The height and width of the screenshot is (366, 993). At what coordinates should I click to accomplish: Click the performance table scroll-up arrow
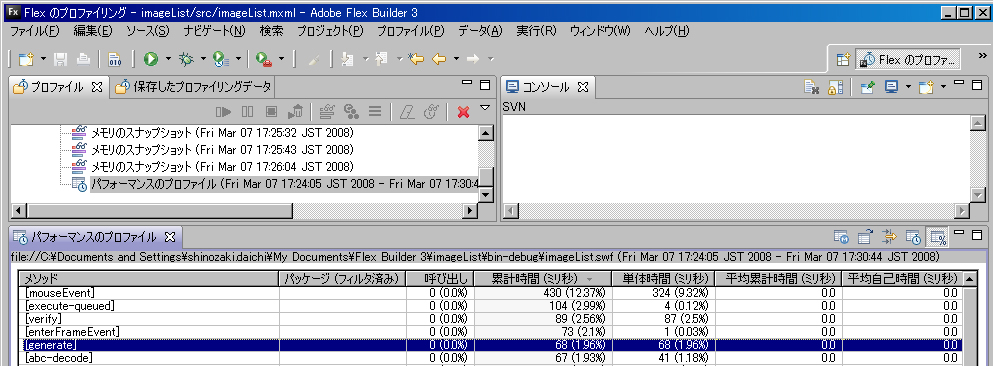[969, 278]
